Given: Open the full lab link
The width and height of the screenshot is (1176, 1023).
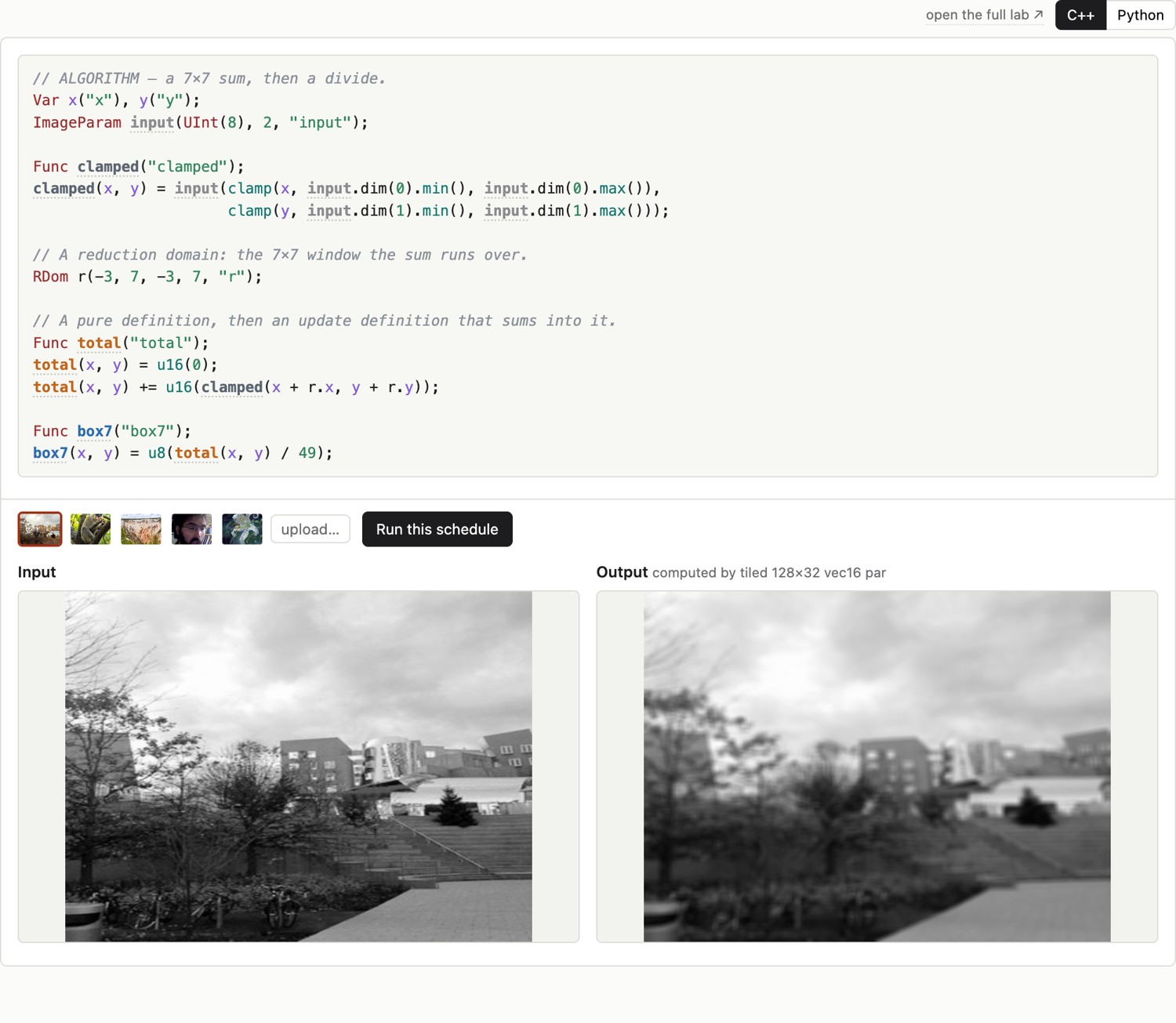Looking at the screenshot, I should click(x=985, y=15).
